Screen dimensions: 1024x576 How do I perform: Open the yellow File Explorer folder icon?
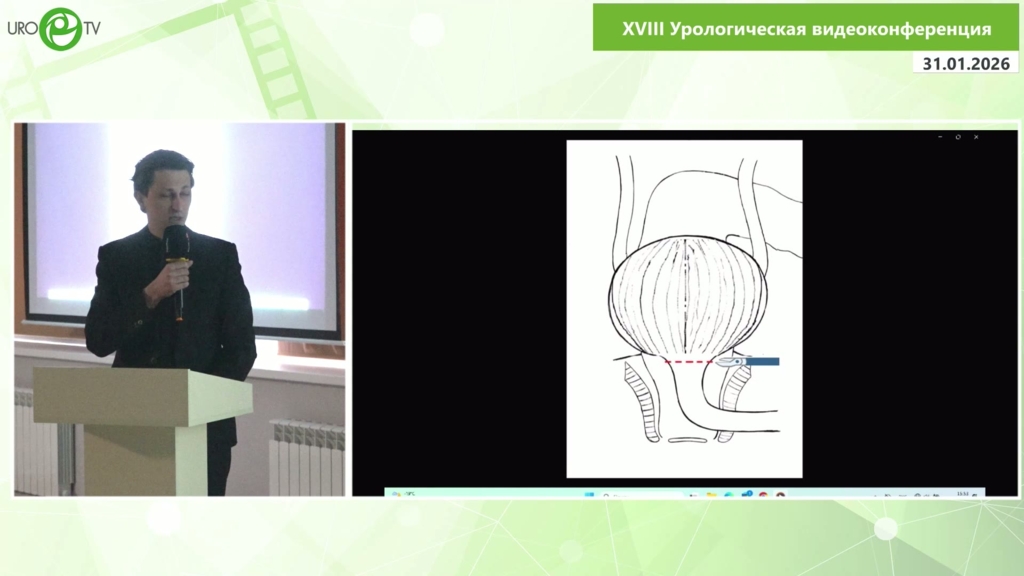point(711,494)
